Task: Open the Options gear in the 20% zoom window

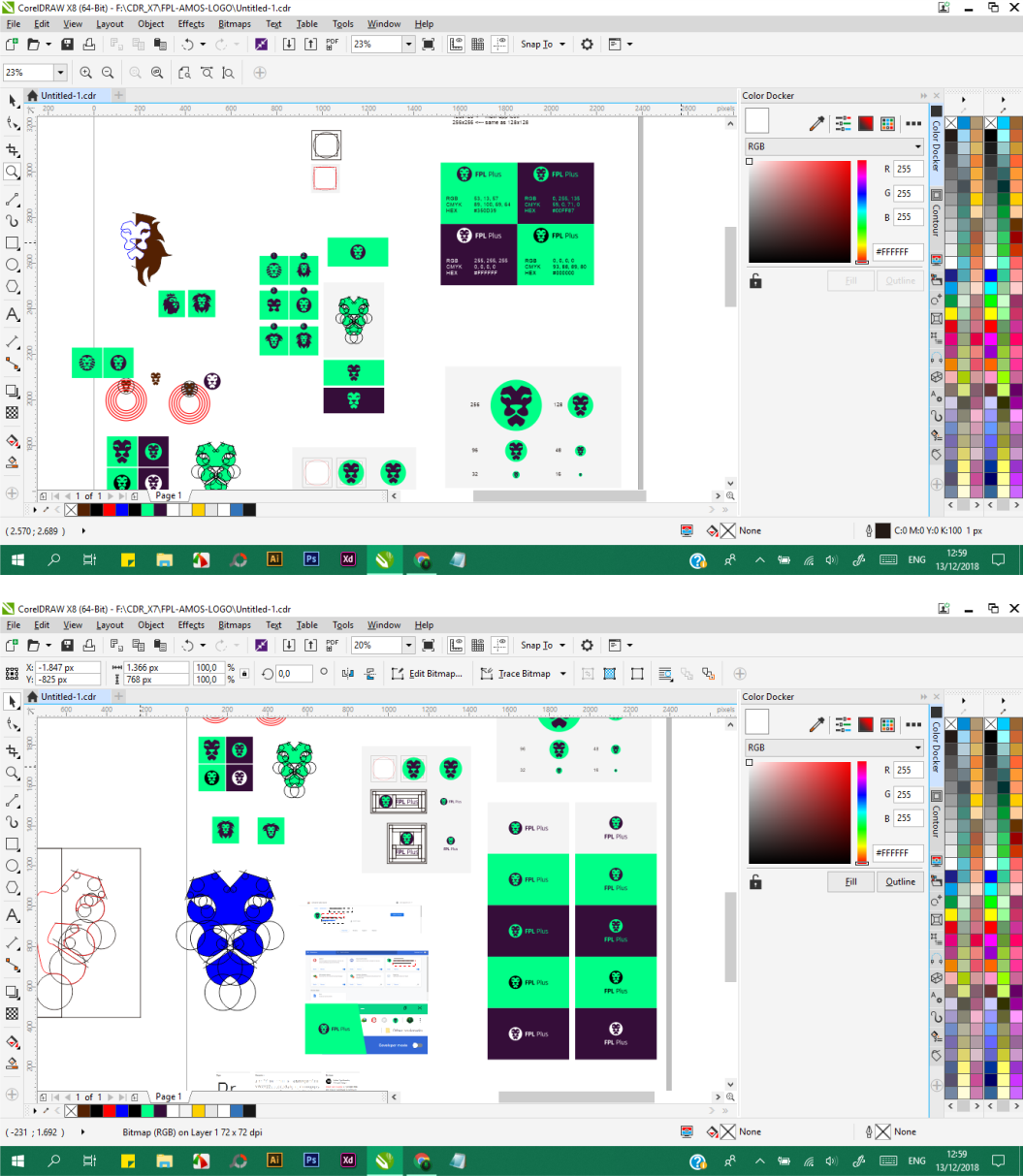Action: [587, 645]
